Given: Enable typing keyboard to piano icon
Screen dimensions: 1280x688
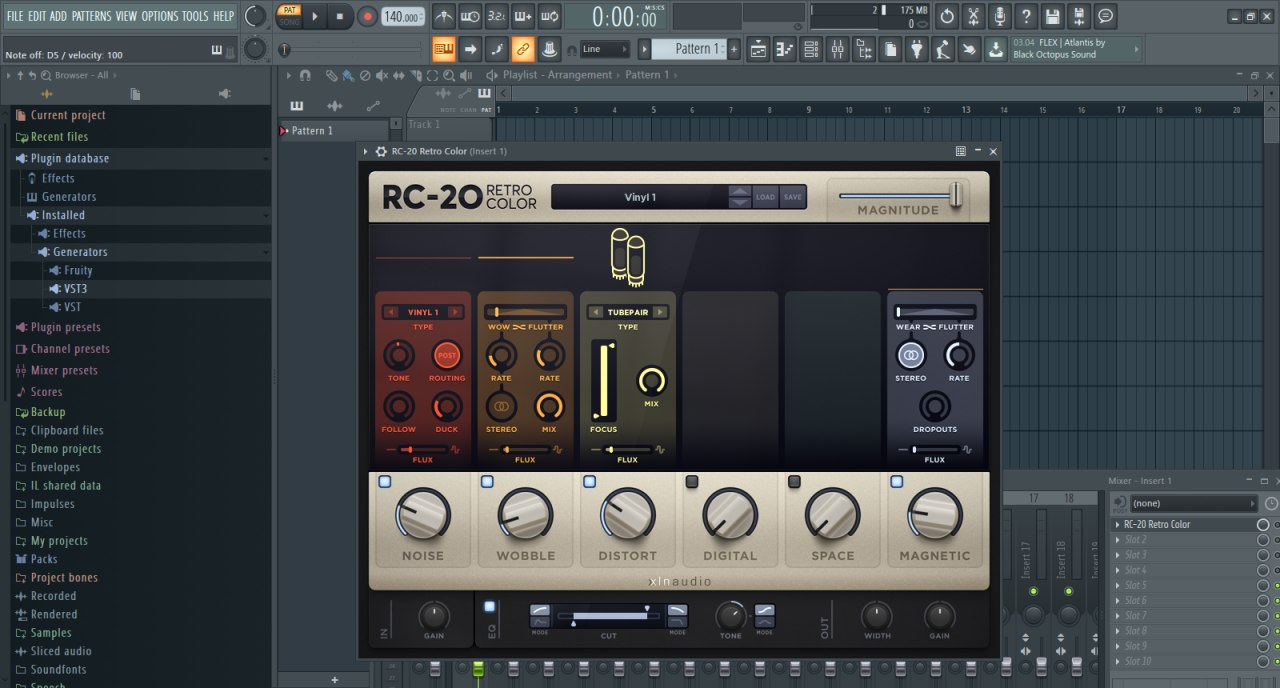Looking at the screenshot, I should coord(444,48).
